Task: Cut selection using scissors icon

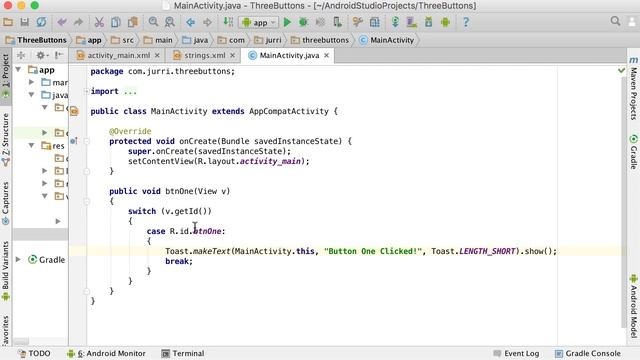Action: (99, 22)
